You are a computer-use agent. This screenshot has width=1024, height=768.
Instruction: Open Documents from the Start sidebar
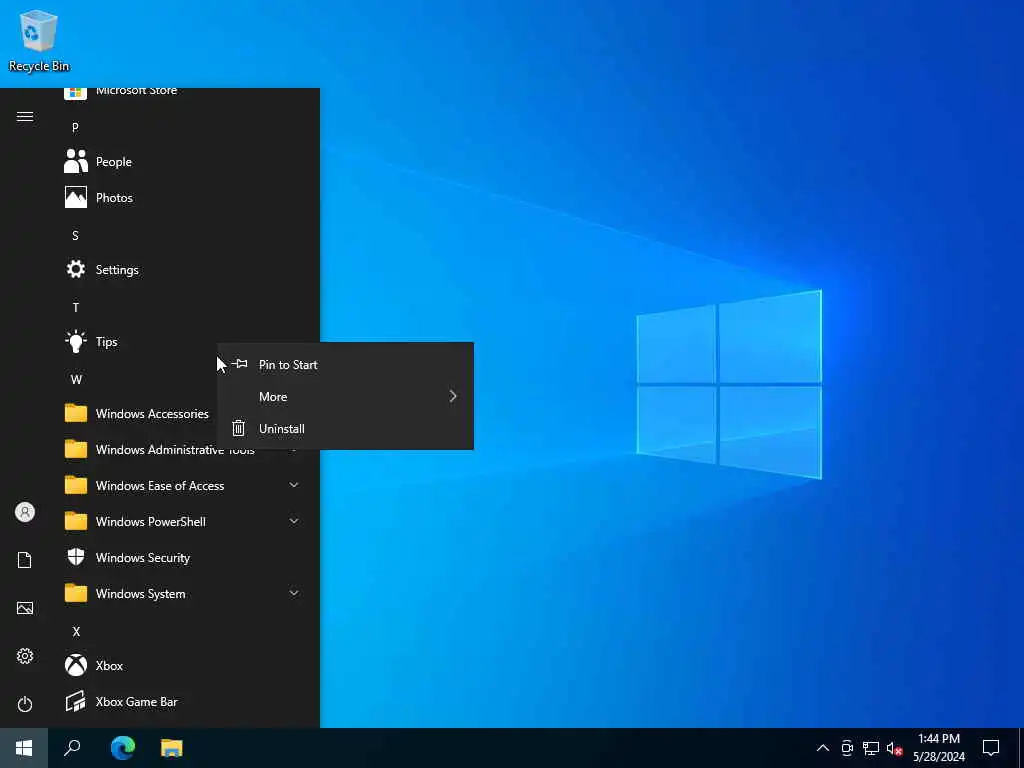(25, 560)
